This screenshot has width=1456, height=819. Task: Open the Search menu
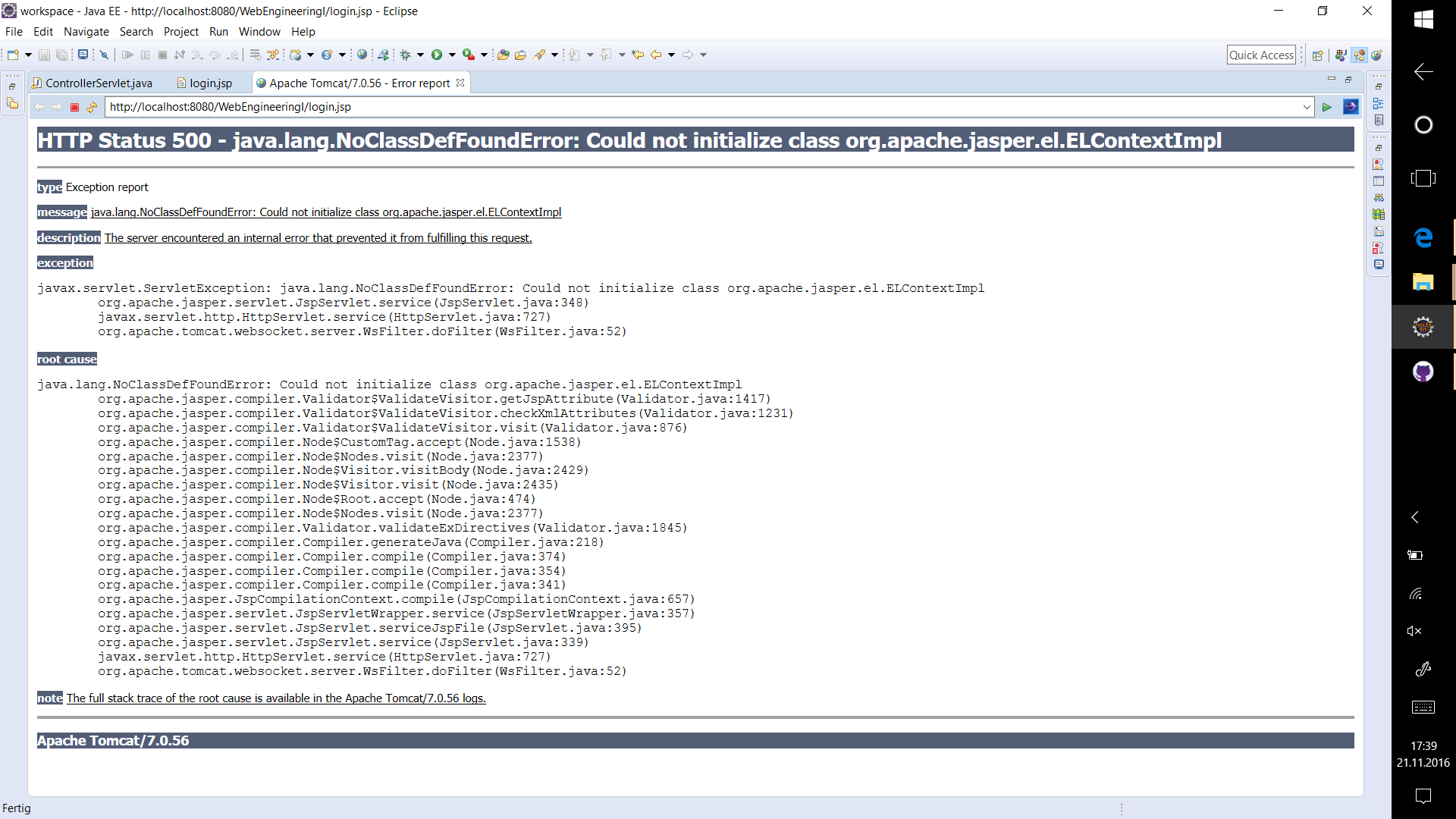tap(136, 31)
